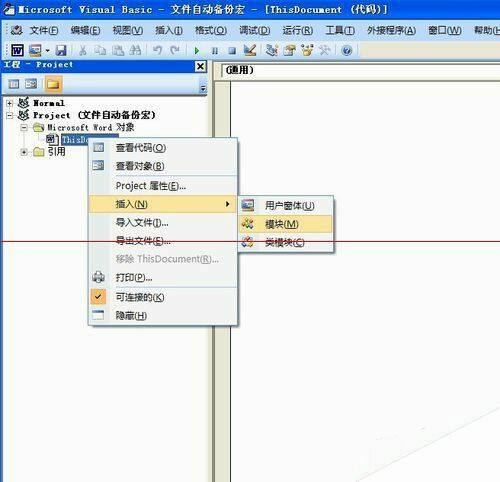Click the Save toolbar icon
This screenshot has height=482, width=500.
pos(61,50)
